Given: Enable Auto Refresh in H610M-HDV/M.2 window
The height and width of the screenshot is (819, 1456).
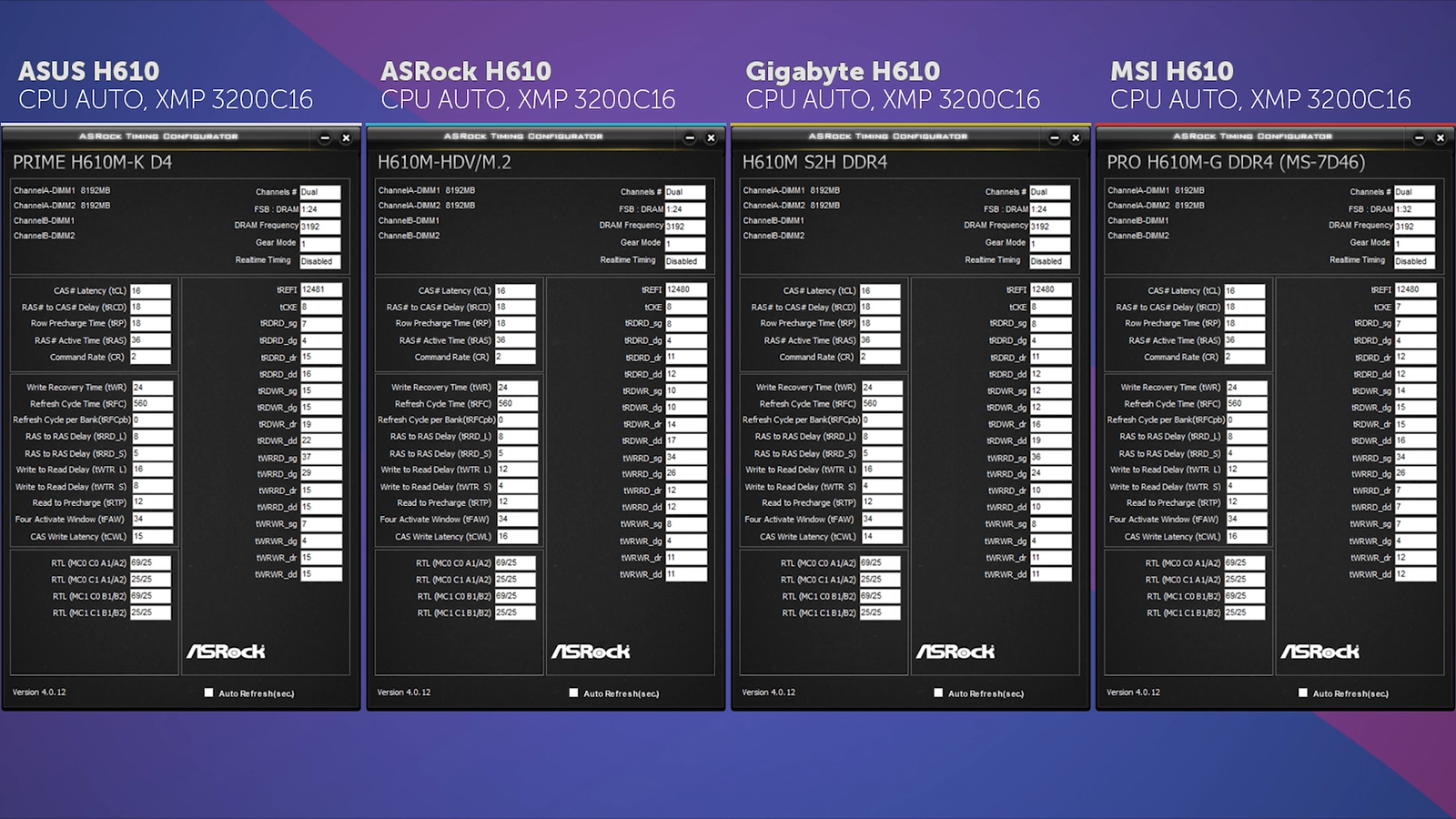Looking at the screenshot, I should point(573,693).
